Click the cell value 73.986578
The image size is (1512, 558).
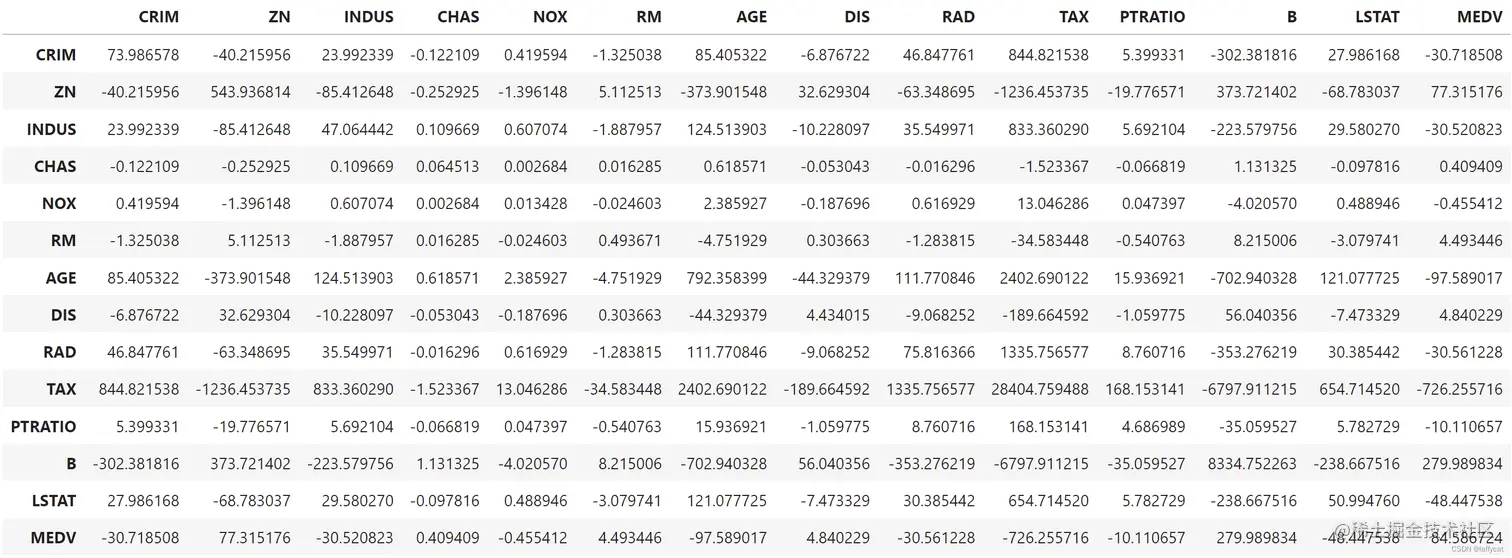pos(143,55)
